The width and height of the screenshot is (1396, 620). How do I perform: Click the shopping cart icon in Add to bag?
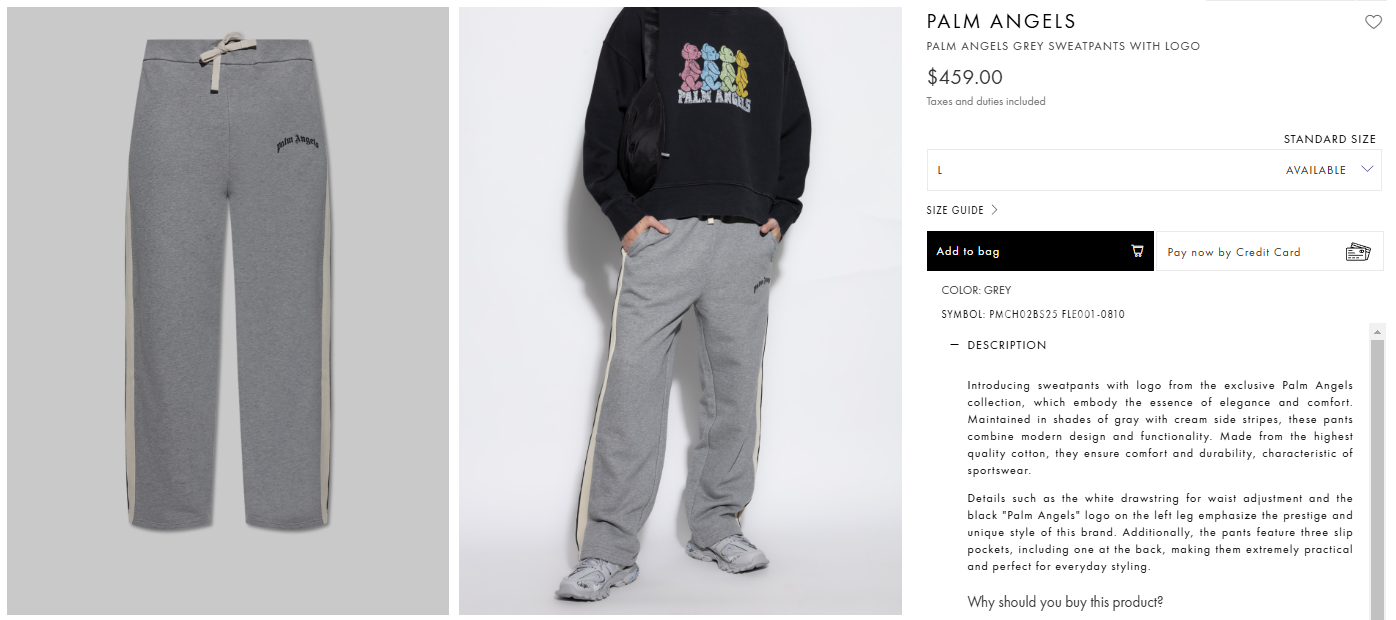coord(1137,251)
